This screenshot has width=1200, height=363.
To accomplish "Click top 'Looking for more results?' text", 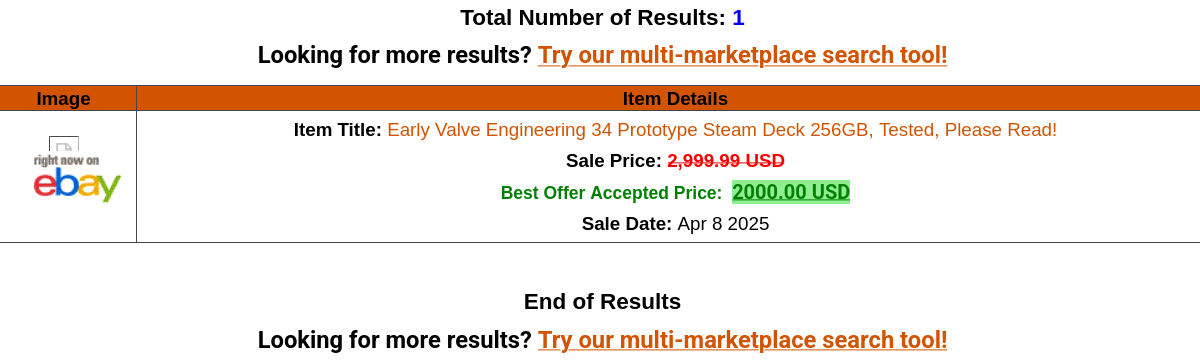I will pos(394,55).
